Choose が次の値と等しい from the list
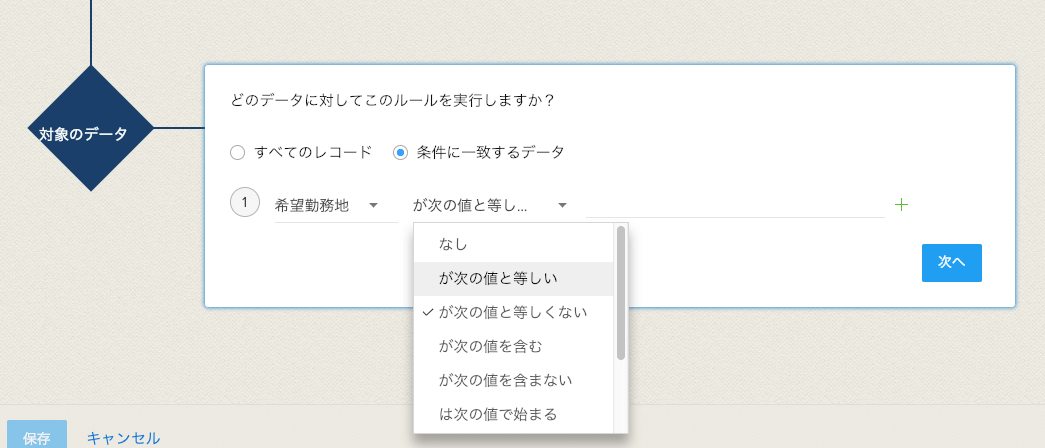This screenshot has height=448, width=1045. [x=513, y=279]
